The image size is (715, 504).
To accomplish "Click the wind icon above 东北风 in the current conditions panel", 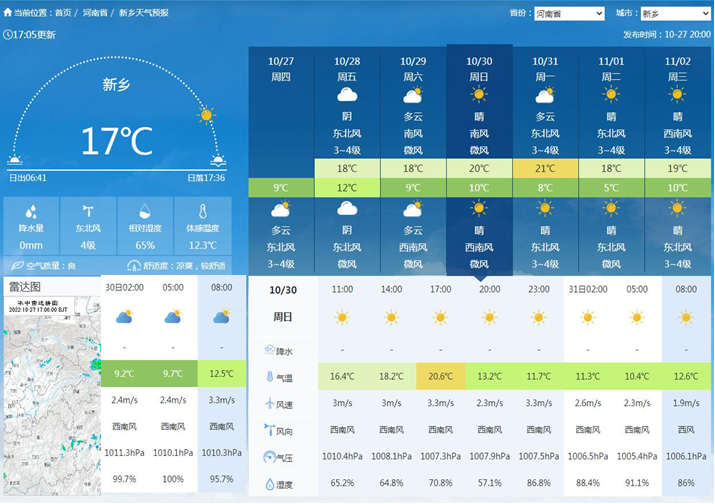I will (x=88, y=212).
